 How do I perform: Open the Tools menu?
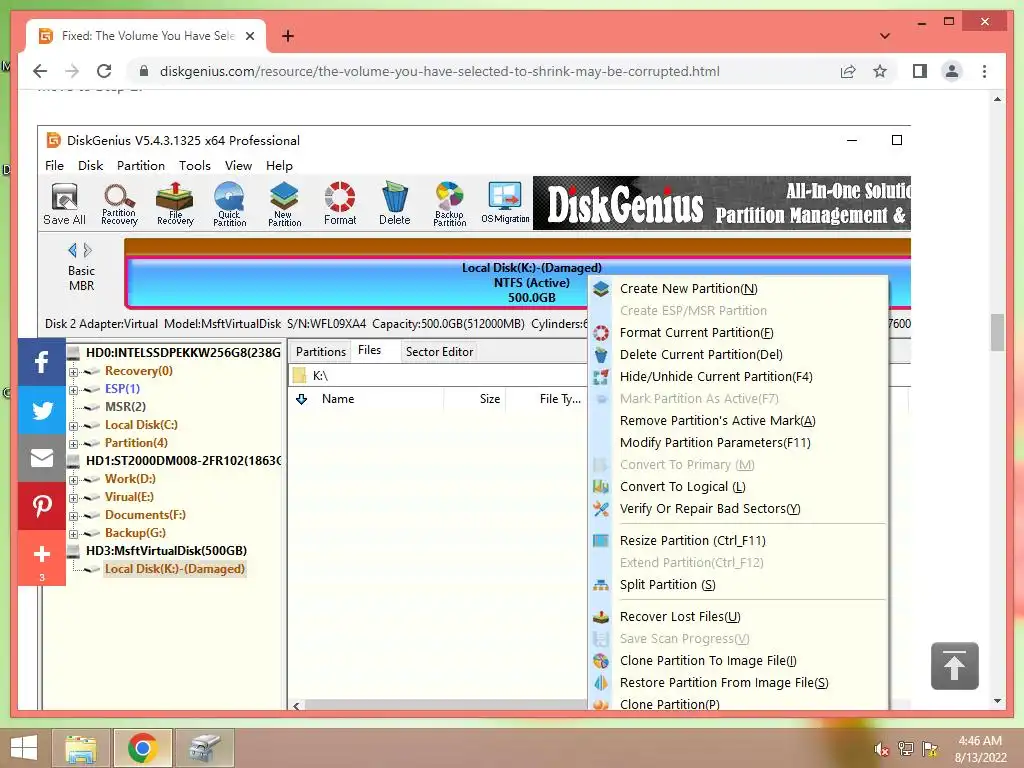click(x=195, y=166)
